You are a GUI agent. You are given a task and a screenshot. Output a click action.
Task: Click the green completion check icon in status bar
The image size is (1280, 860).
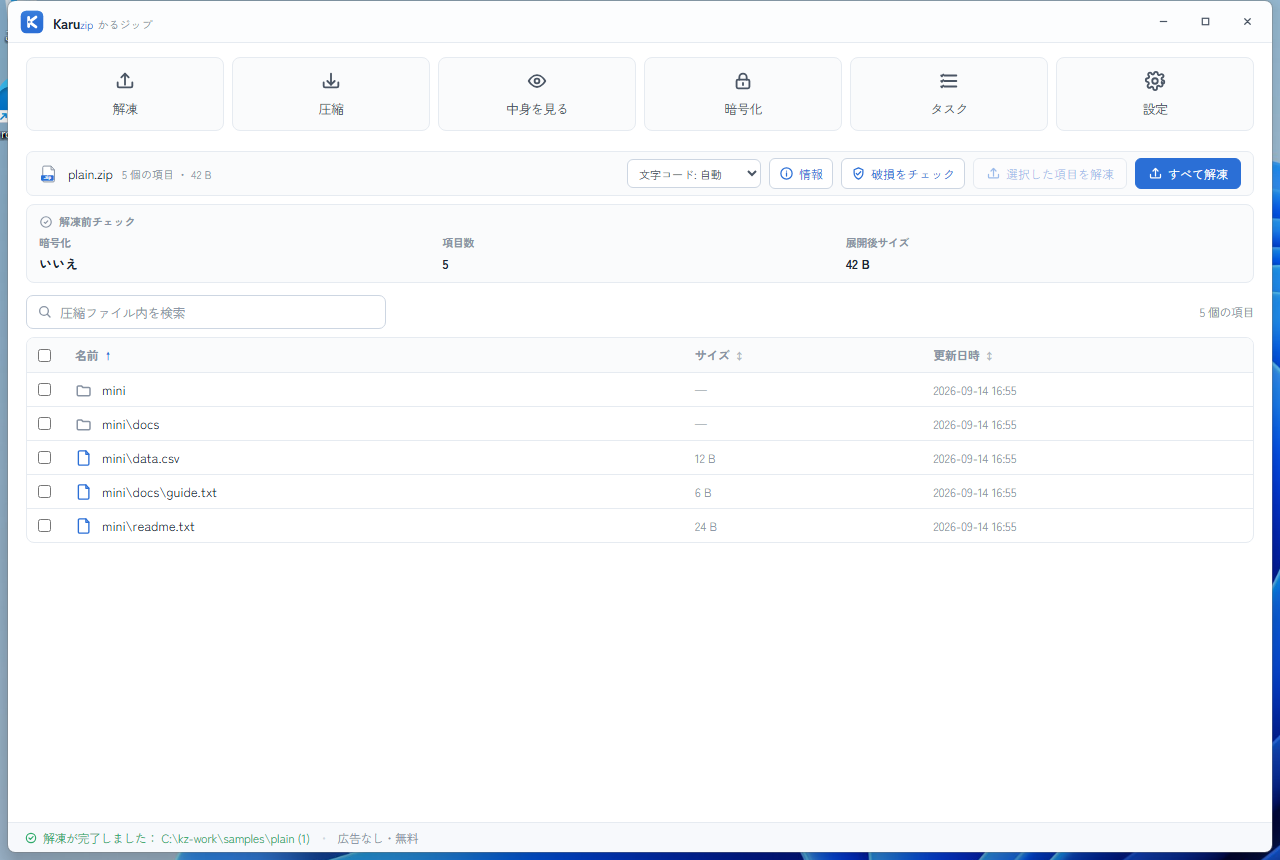(31, 838)
